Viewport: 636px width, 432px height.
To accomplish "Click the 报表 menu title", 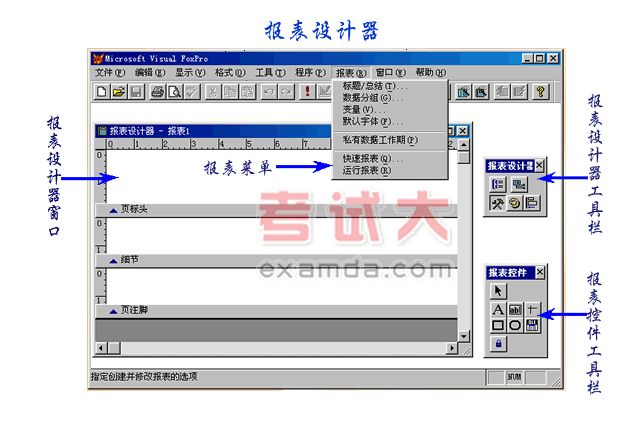I will click(x=351, y=73).
